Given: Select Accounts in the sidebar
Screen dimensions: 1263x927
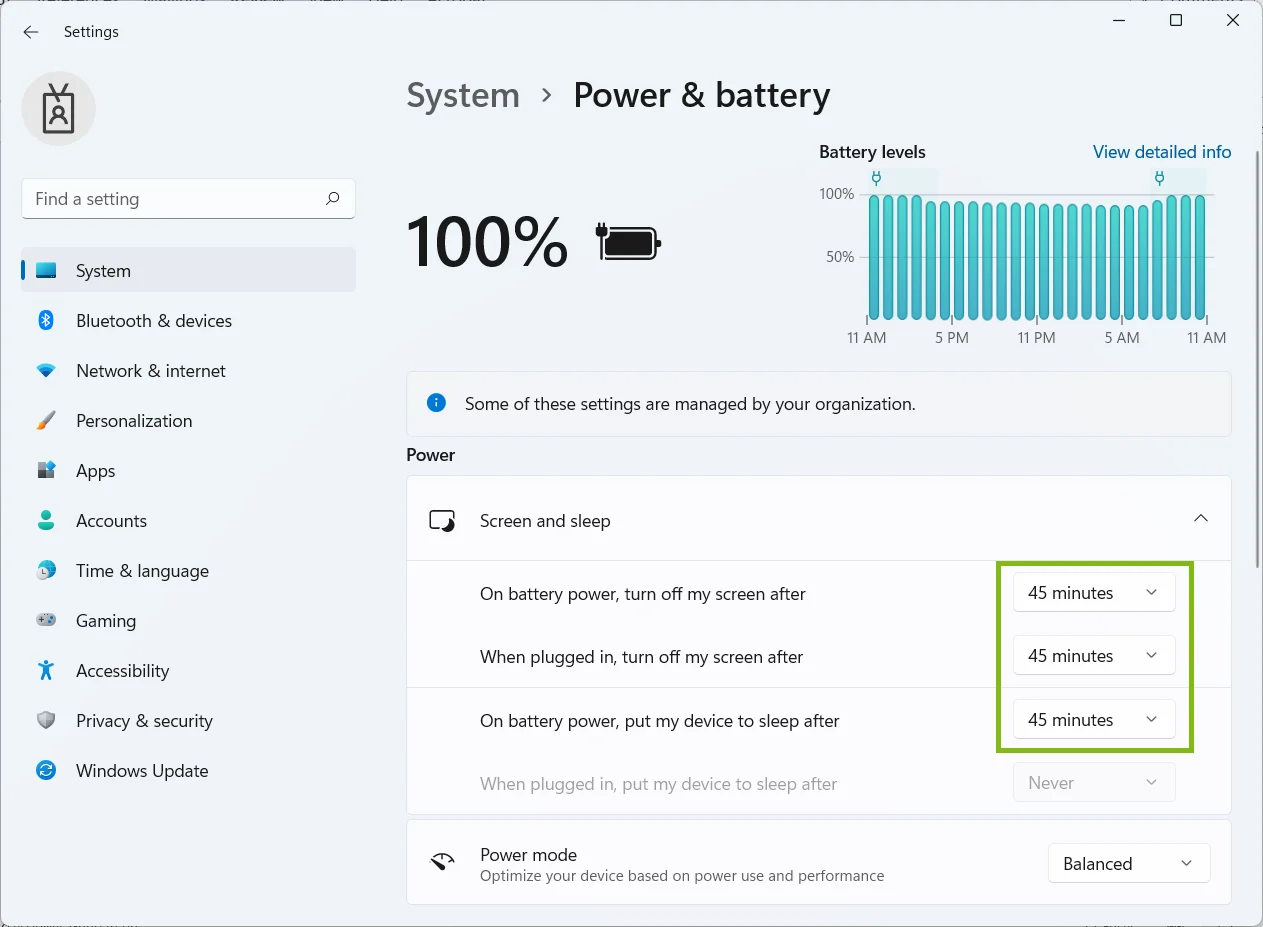Looking at the screenshot, I should pyautogui.click(x=188, y=521).
